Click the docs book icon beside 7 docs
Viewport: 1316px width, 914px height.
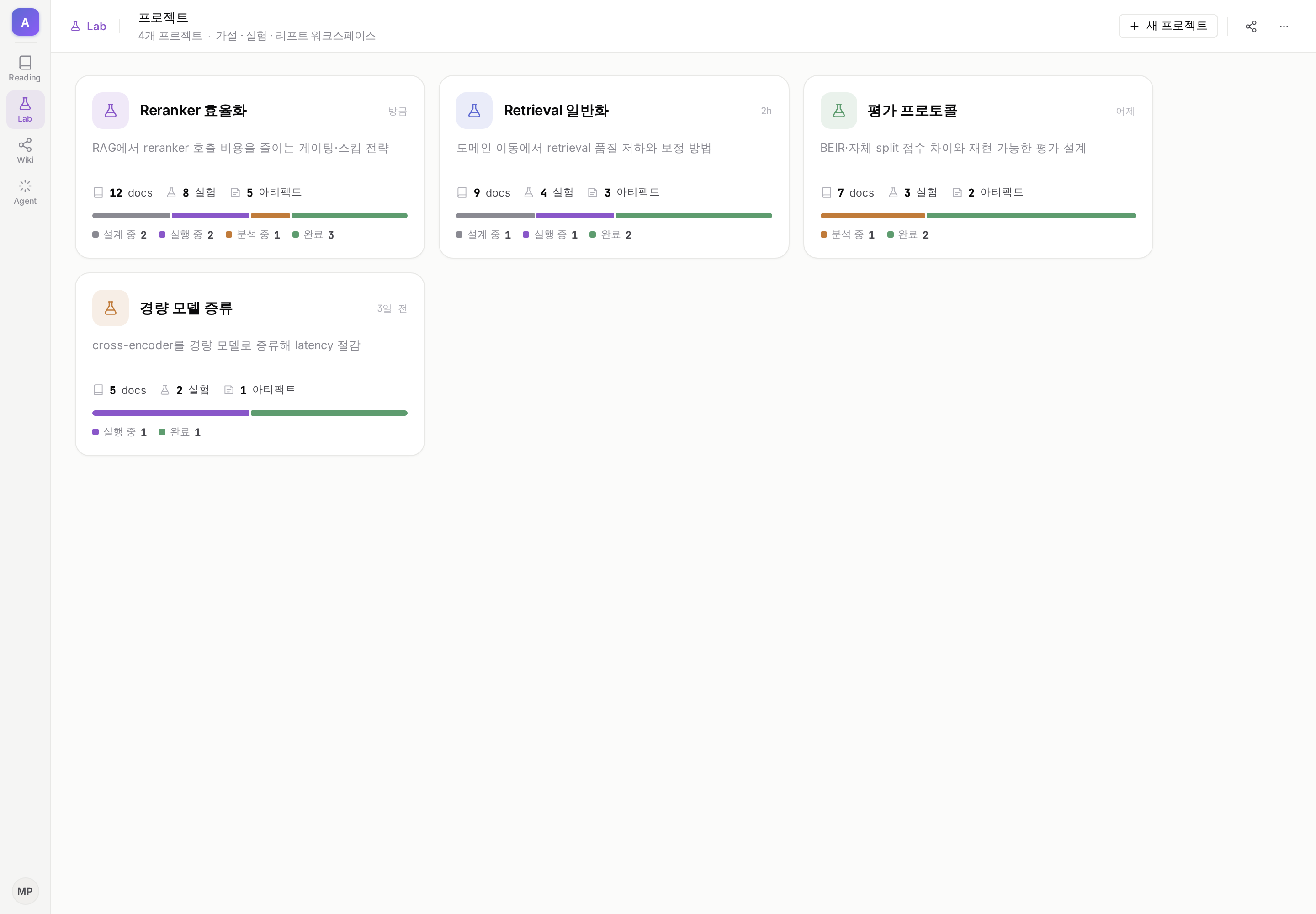[826, 192]
